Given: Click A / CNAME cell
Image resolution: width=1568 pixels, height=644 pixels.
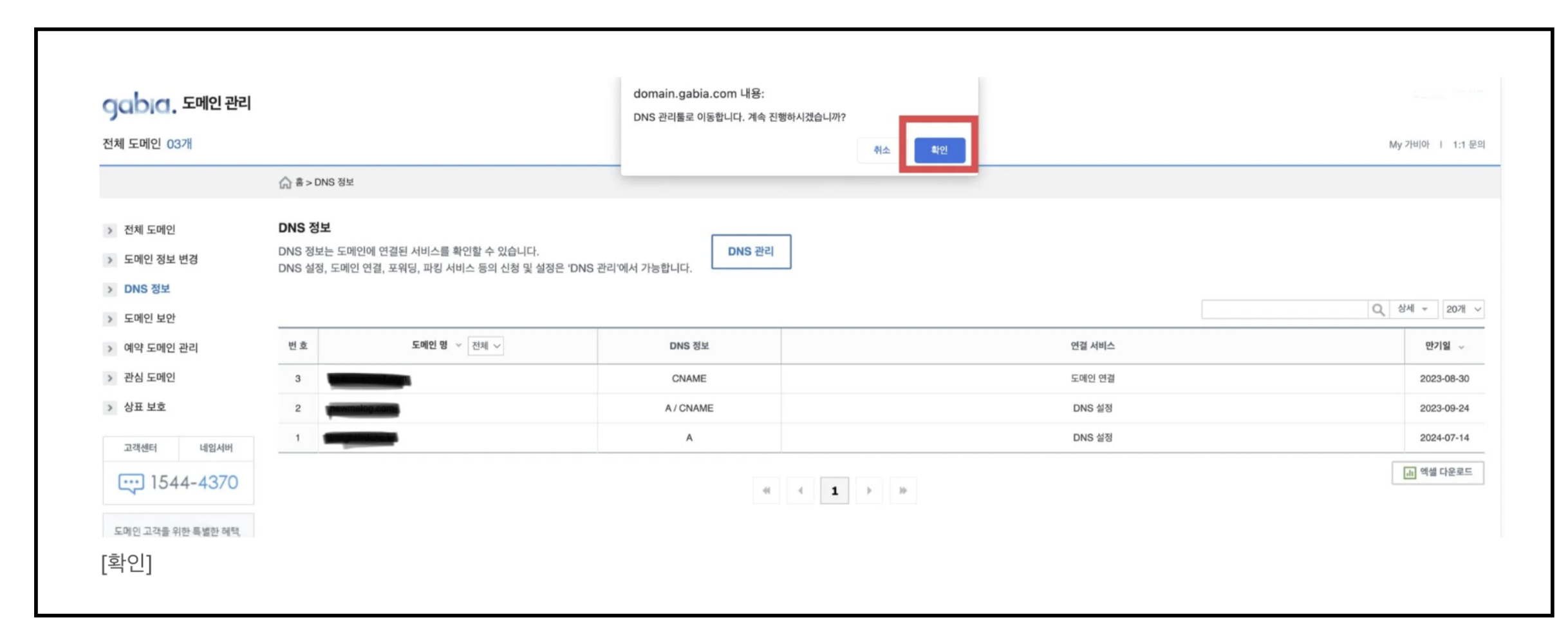Looking at the screenshot, I should 689,408.
